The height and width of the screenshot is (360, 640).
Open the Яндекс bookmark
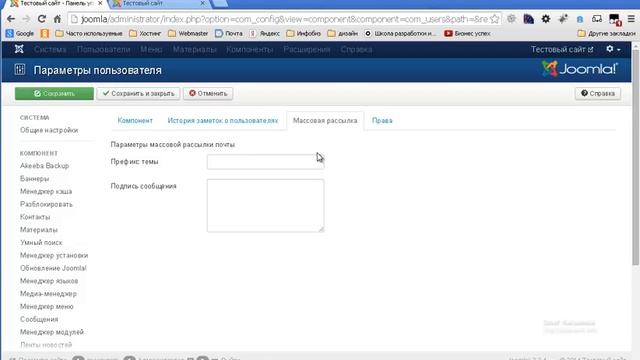(265, 33)
